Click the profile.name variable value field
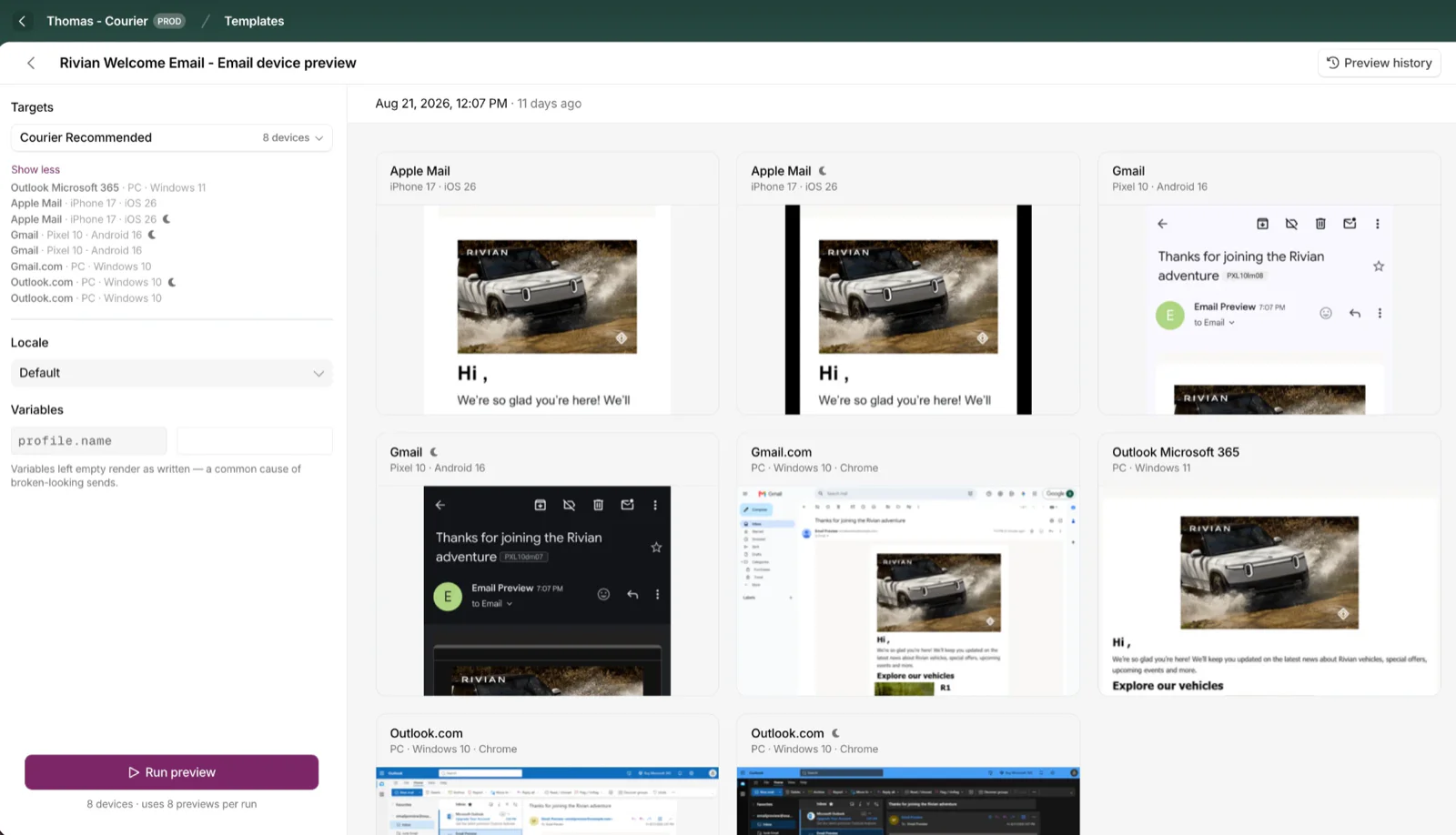This screenshot has width=1456, height=835. (x=255, y=441)
